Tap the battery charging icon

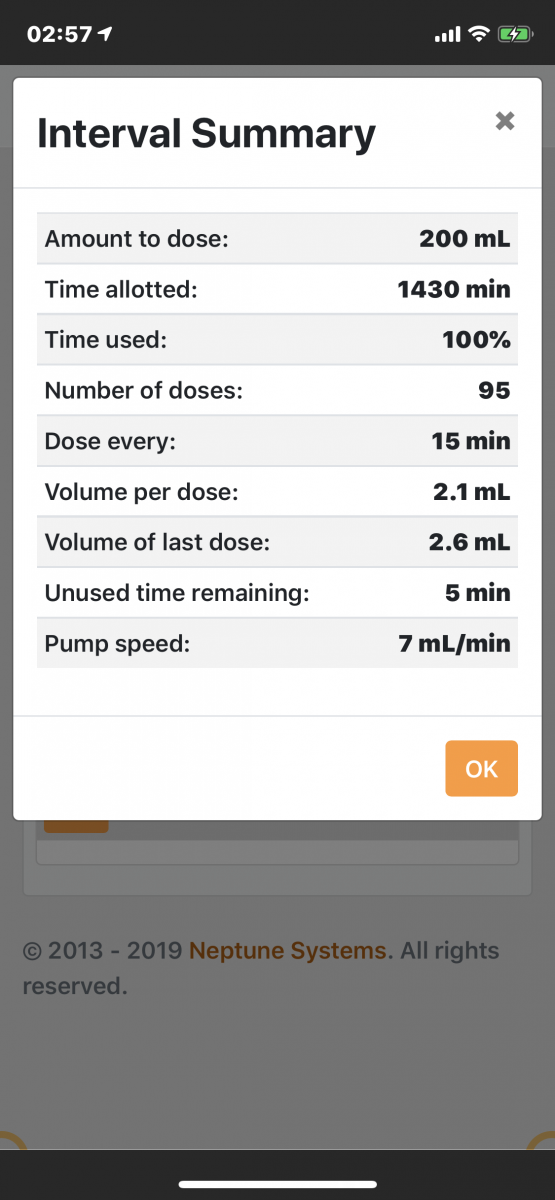(x=515, y=34)
